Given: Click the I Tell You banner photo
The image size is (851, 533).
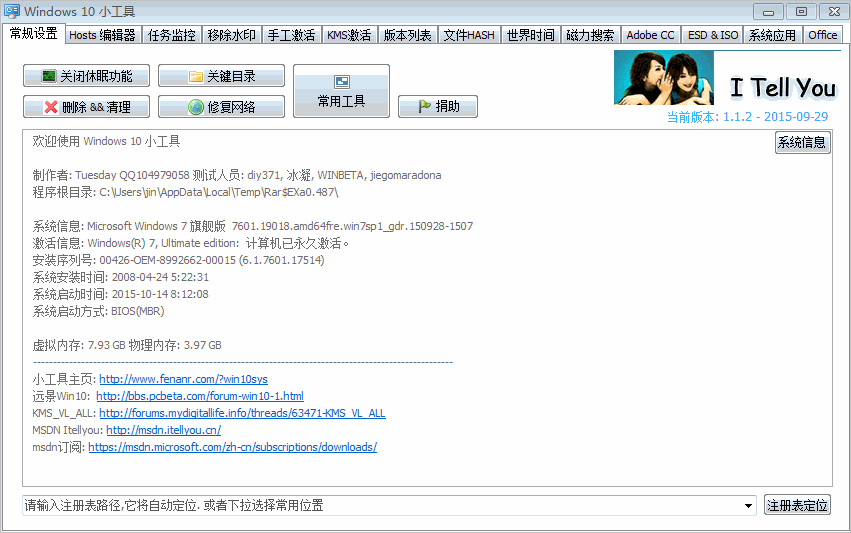Looking at the screenshot, I should pyautogui.click(x=664, y=78).
